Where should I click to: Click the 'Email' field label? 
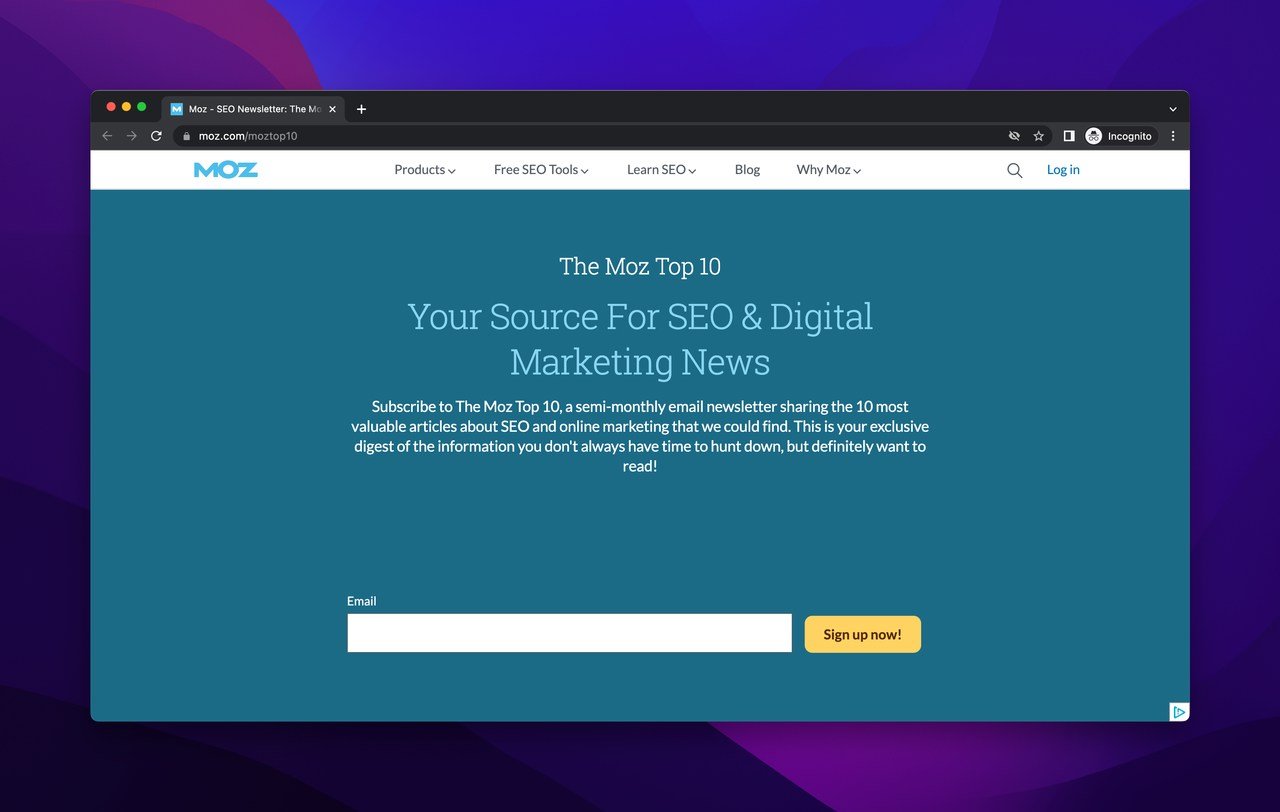pos(362,601)
